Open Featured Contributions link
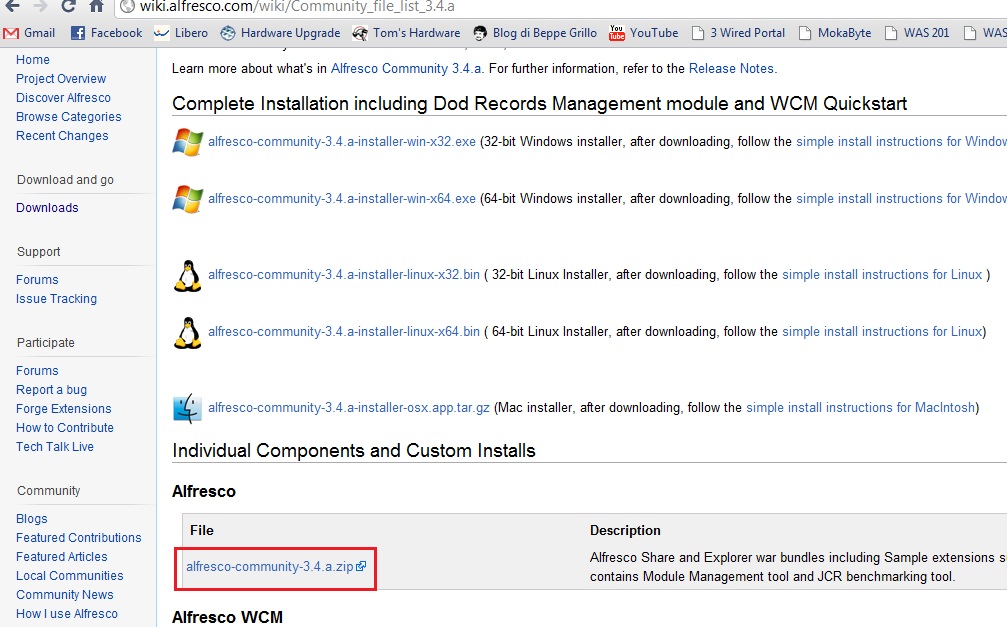The image size is (1007, 627). tap(79, 538)
